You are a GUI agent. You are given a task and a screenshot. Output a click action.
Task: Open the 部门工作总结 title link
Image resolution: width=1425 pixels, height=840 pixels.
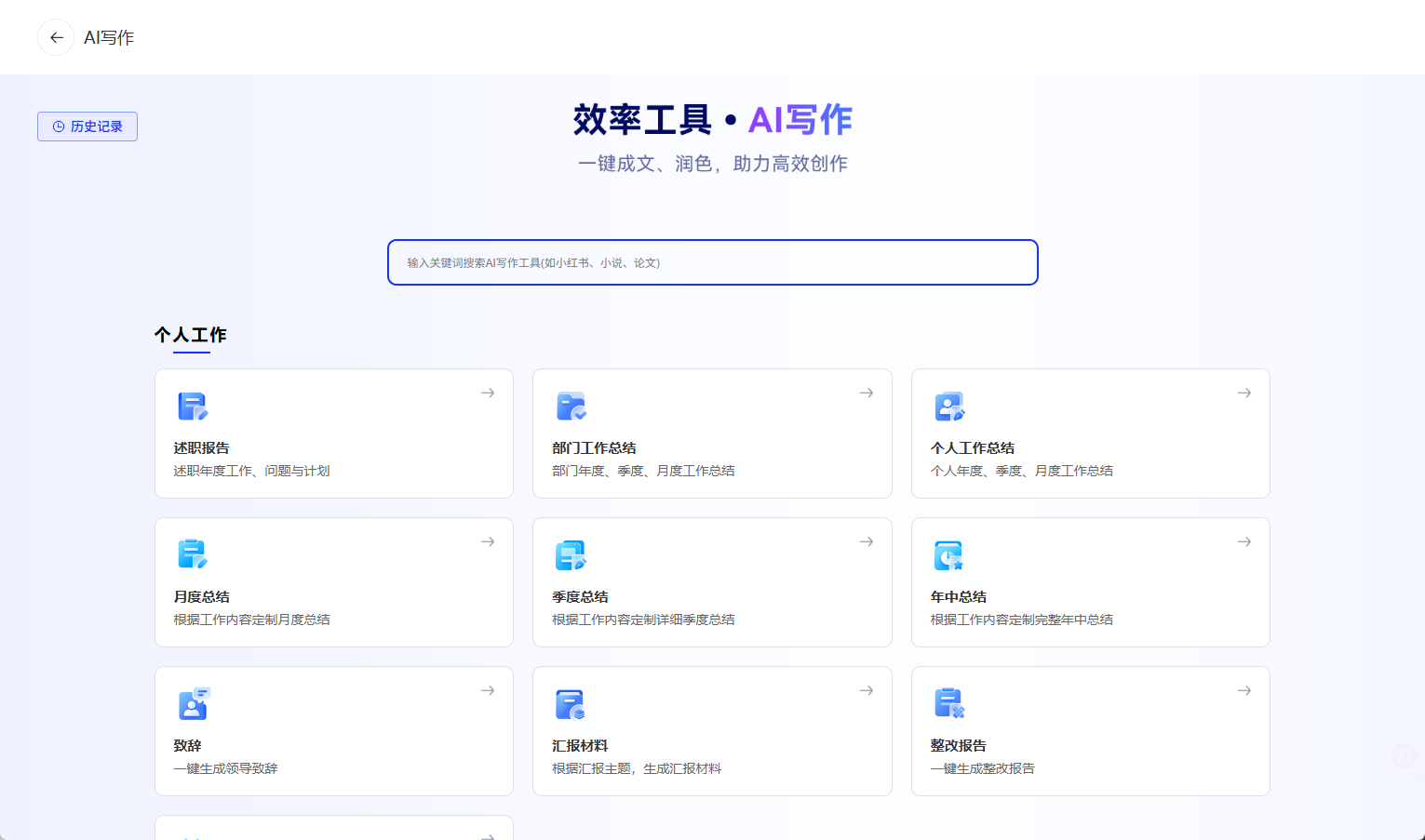click(x=594, y=448)
